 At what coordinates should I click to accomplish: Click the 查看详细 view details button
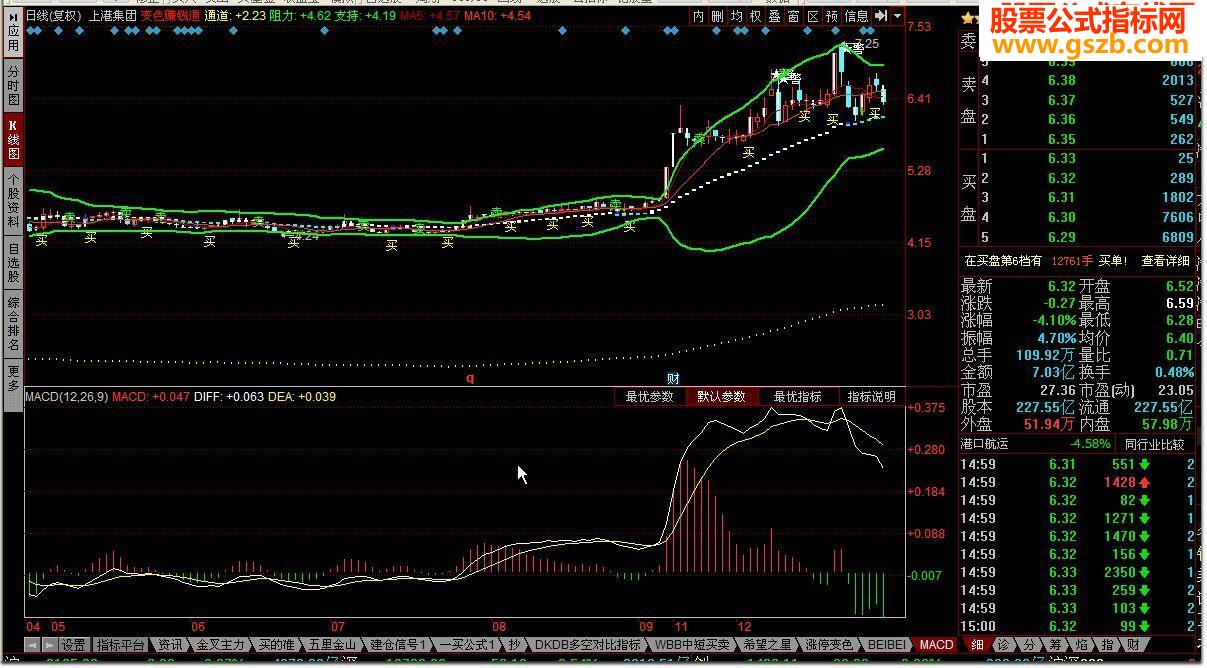pos(1165,261)
